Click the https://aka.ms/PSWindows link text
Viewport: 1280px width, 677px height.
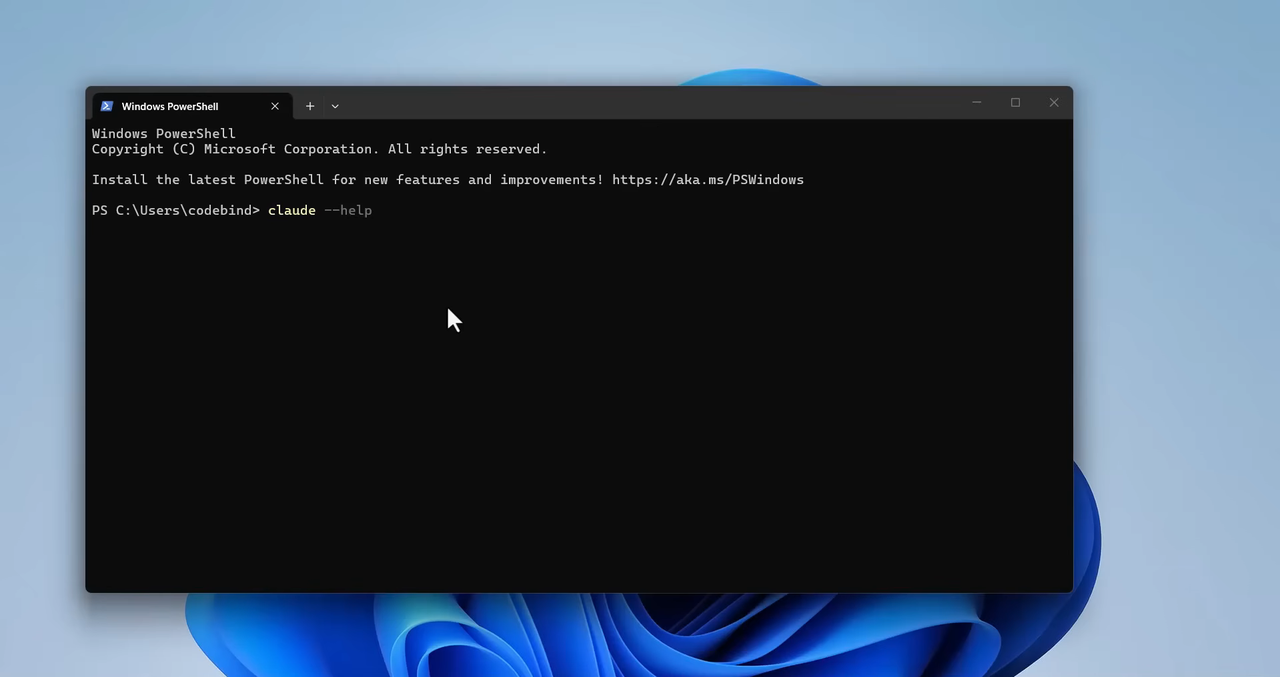[708, 180]
